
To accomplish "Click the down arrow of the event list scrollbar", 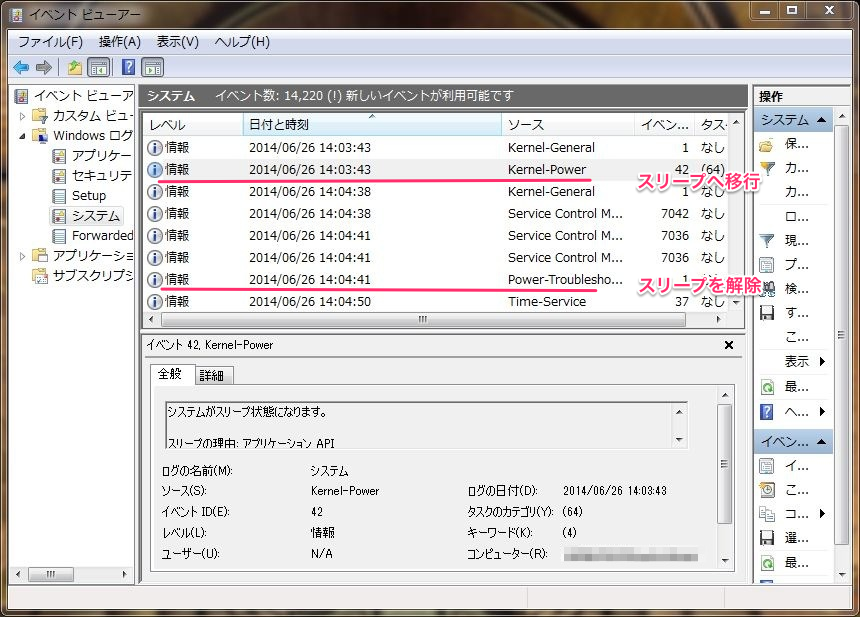I will 736,302.
